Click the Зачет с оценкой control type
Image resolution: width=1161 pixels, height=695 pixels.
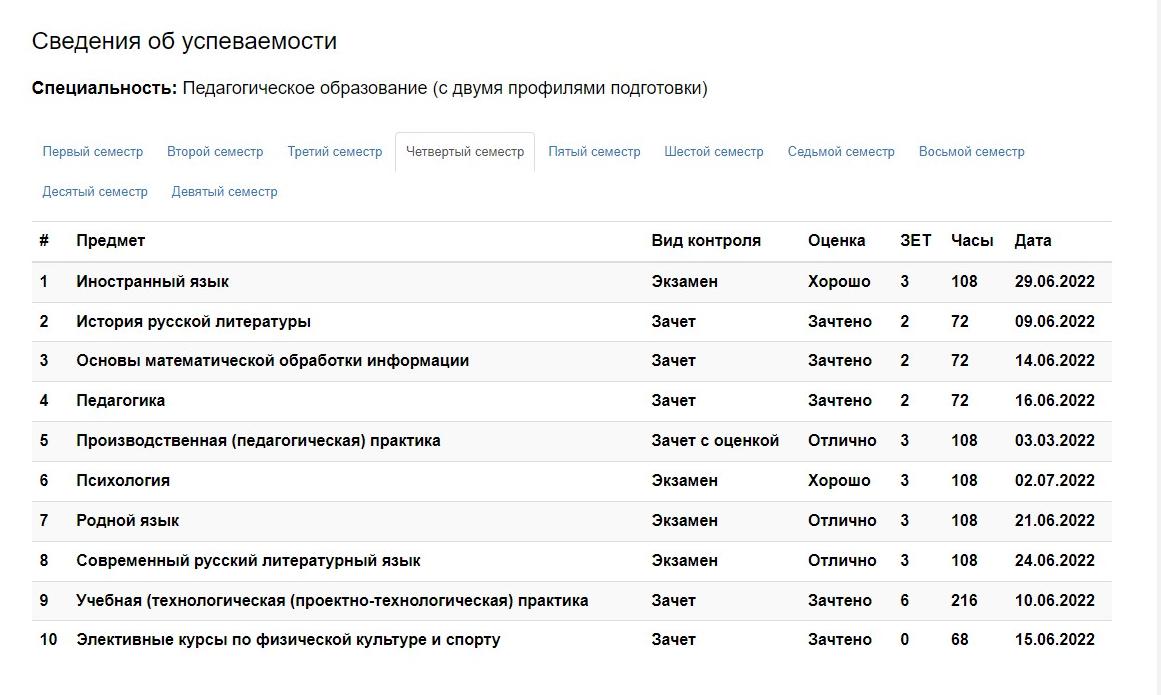pyautogui.click(x=715, y=440)
